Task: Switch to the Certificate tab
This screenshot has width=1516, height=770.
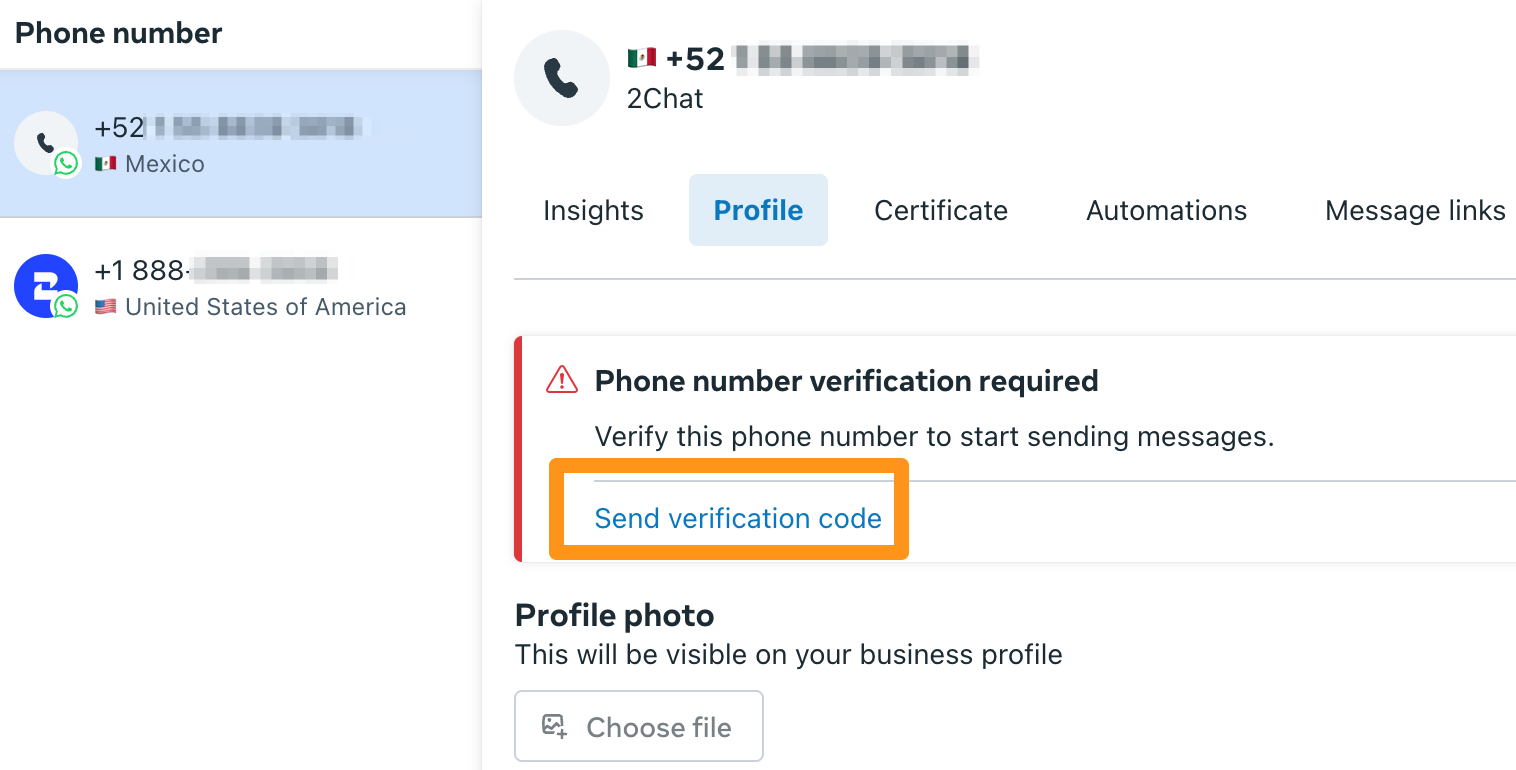Action: (941, 210)
